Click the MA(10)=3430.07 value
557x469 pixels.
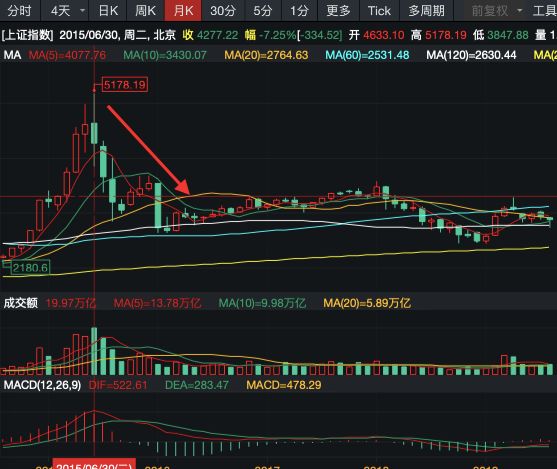point(165,55)
